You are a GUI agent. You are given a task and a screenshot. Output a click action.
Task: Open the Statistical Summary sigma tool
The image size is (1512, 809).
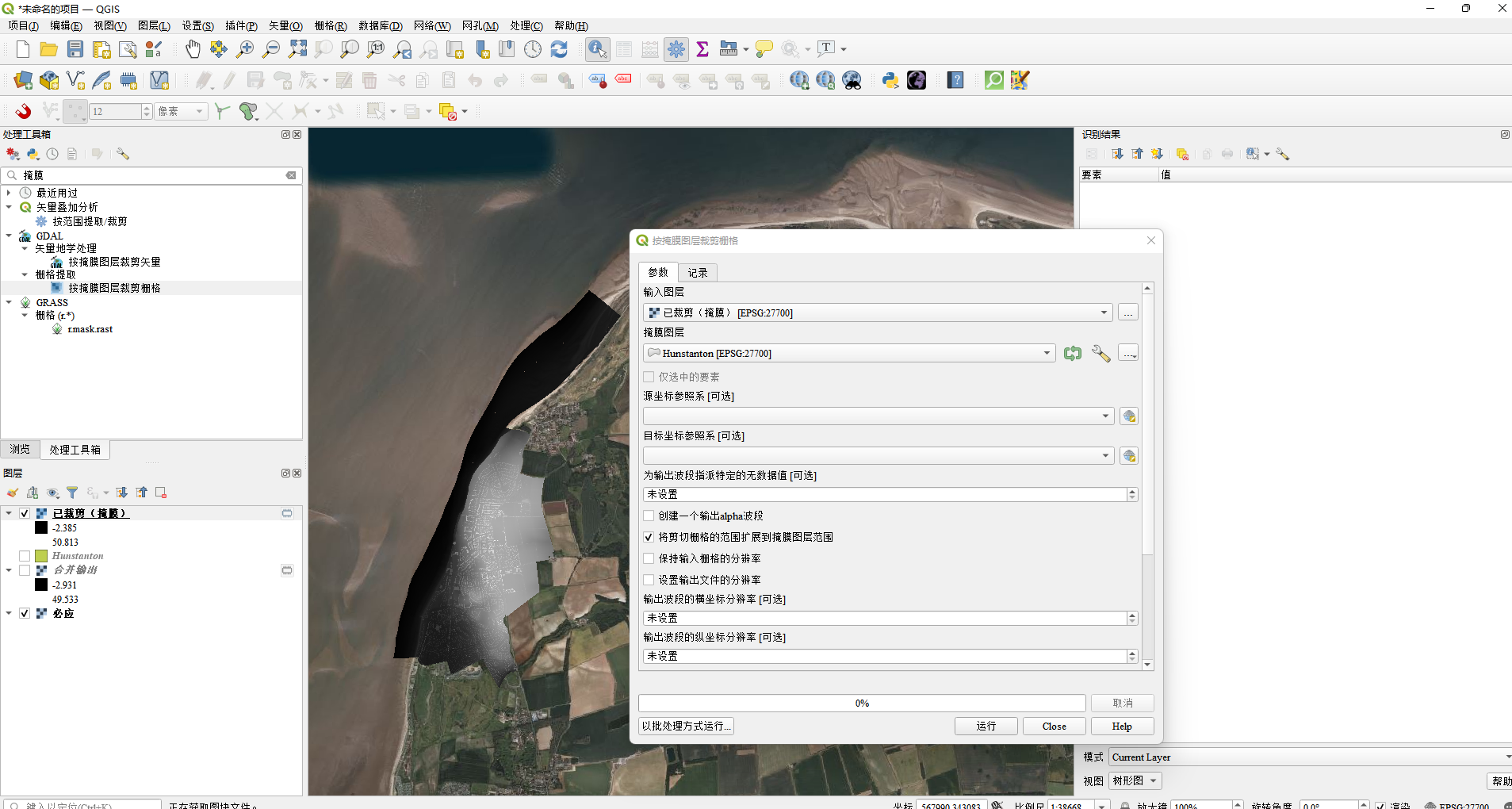pyautogui.click(x=702, y=49)
